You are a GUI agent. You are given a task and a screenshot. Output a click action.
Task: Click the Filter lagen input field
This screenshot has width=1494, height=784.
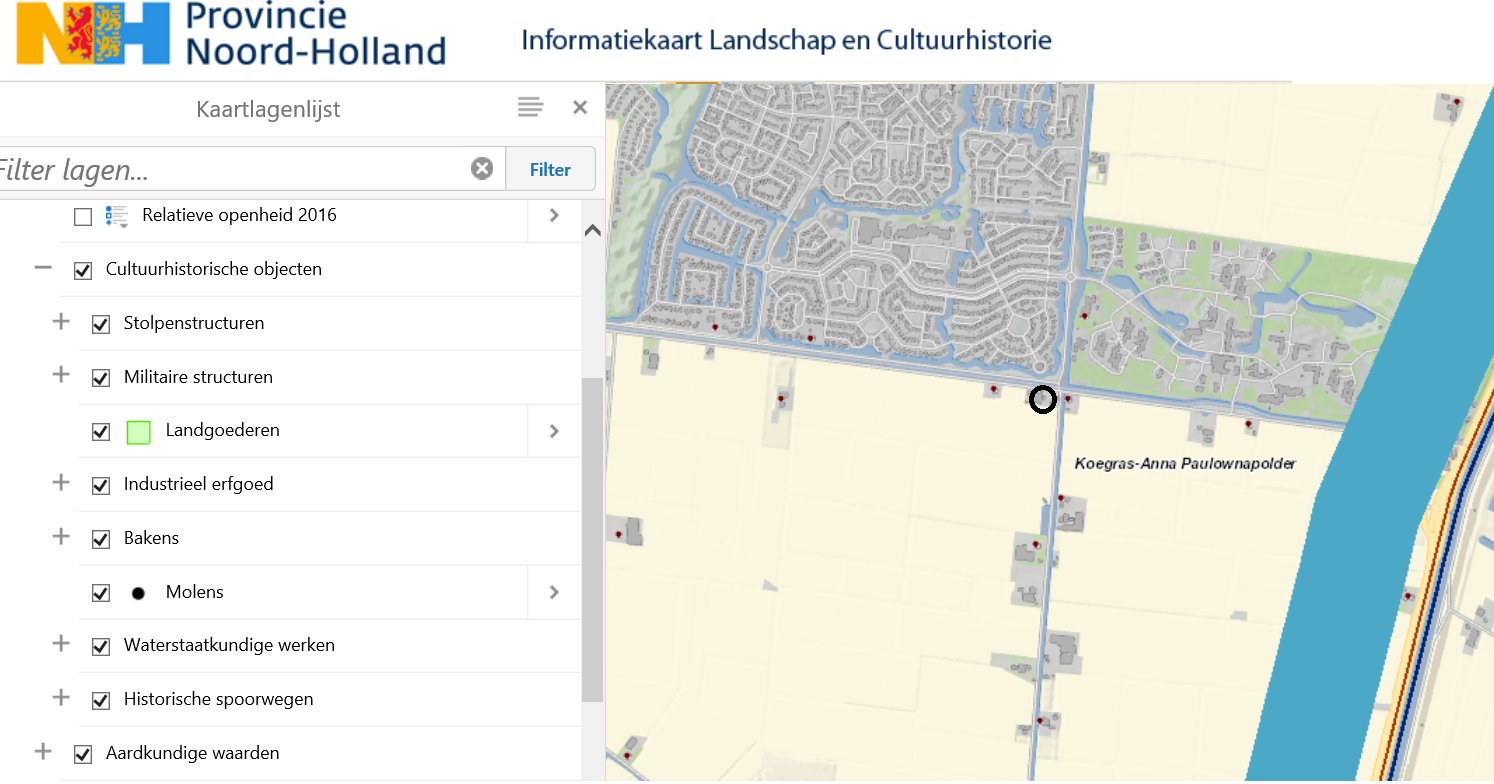[x=230, y=169]
